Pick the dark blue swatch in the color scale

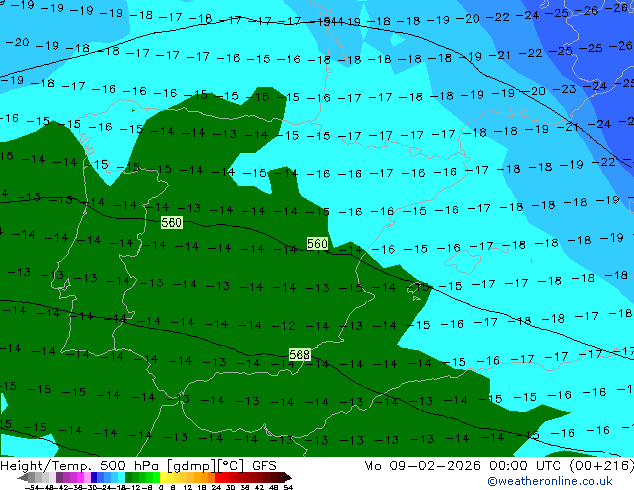(94, 477)
